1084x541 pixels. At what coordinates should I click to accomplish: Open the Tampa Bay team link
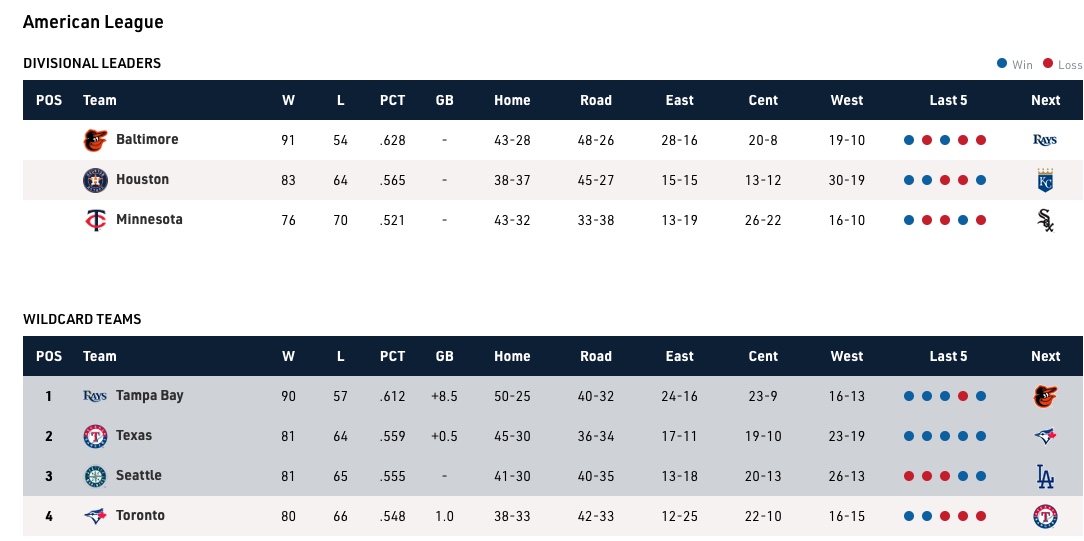[149, 396]
